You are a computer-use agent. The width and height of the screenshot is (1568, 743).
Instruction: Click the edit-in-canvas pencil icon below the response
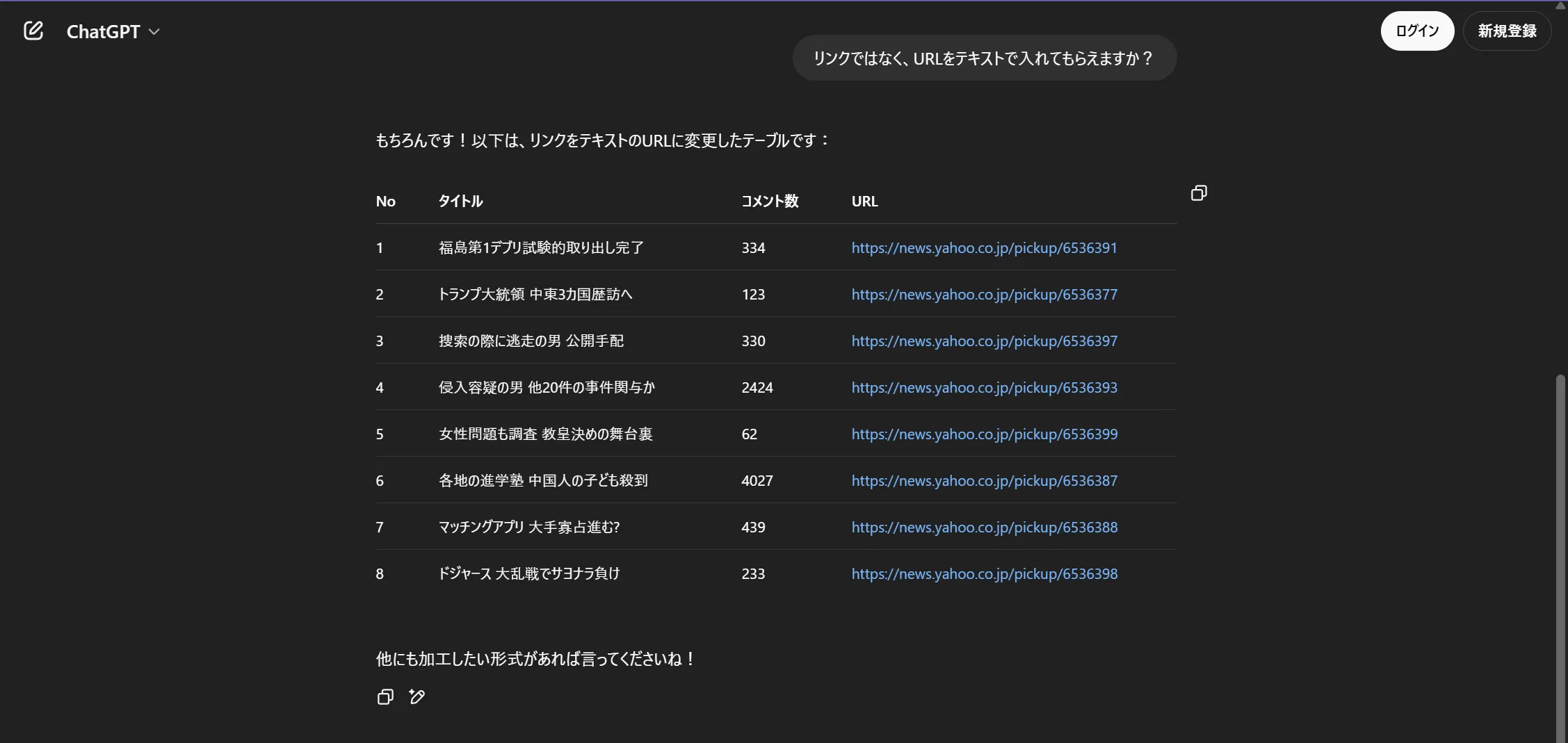click(x=417, y=696)
